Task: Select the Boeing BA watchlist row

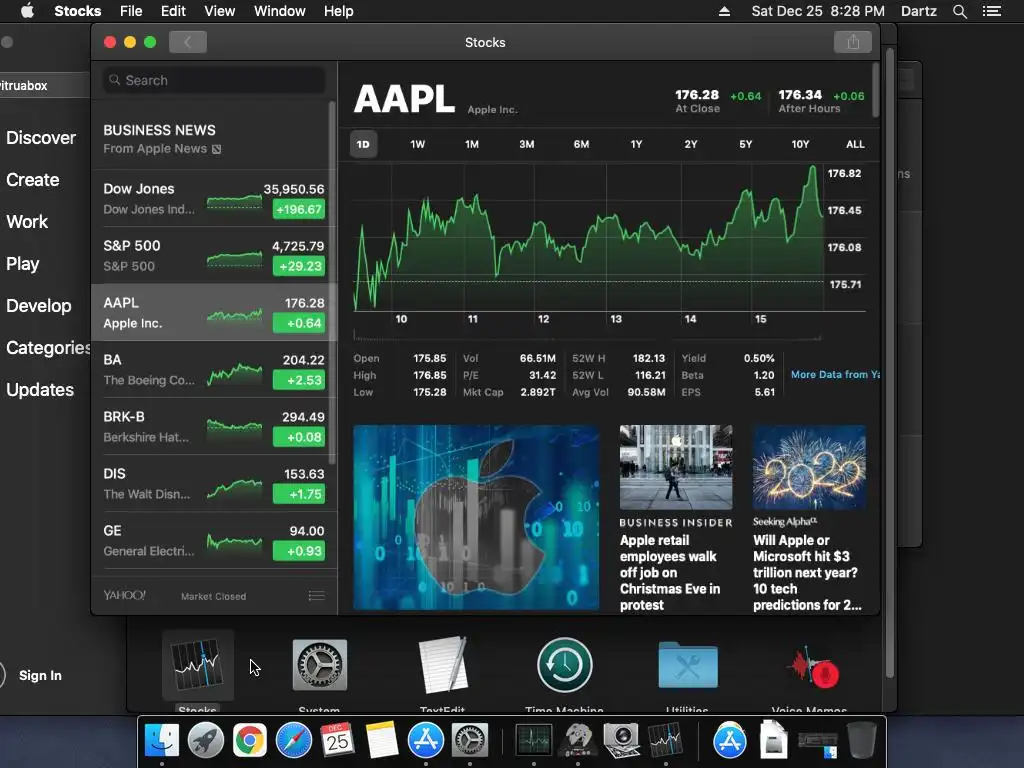Action: coord(214,370)
